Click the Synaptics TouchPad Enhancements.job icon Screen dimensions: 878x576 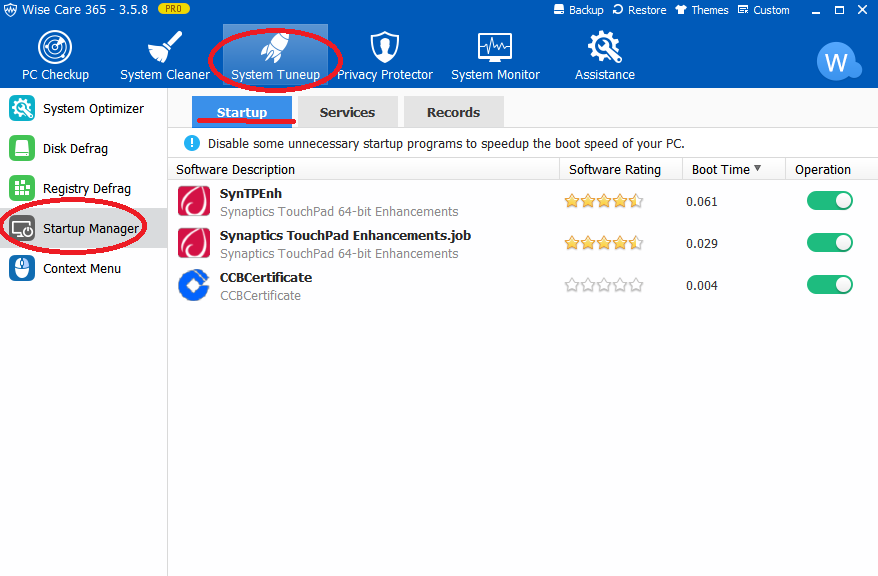[194, 243]
